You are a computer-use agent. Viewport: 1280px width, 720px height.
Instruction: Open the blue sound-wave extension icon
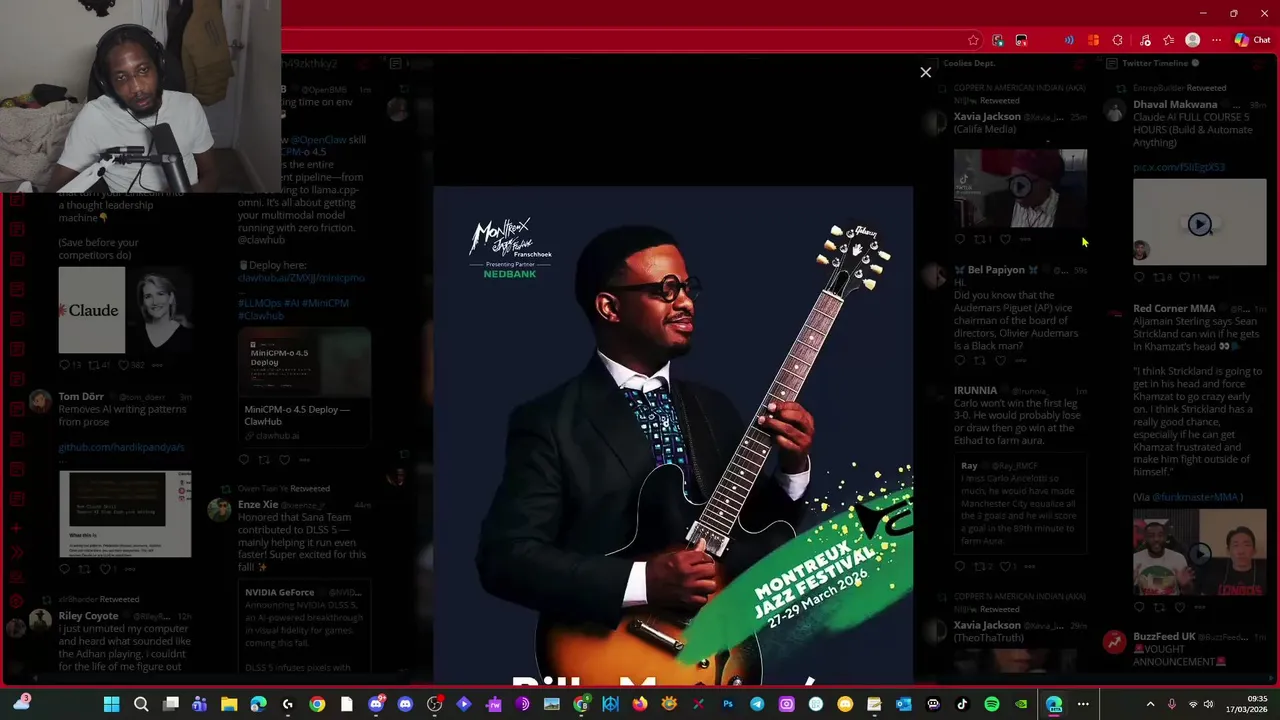coord(1069,40)
